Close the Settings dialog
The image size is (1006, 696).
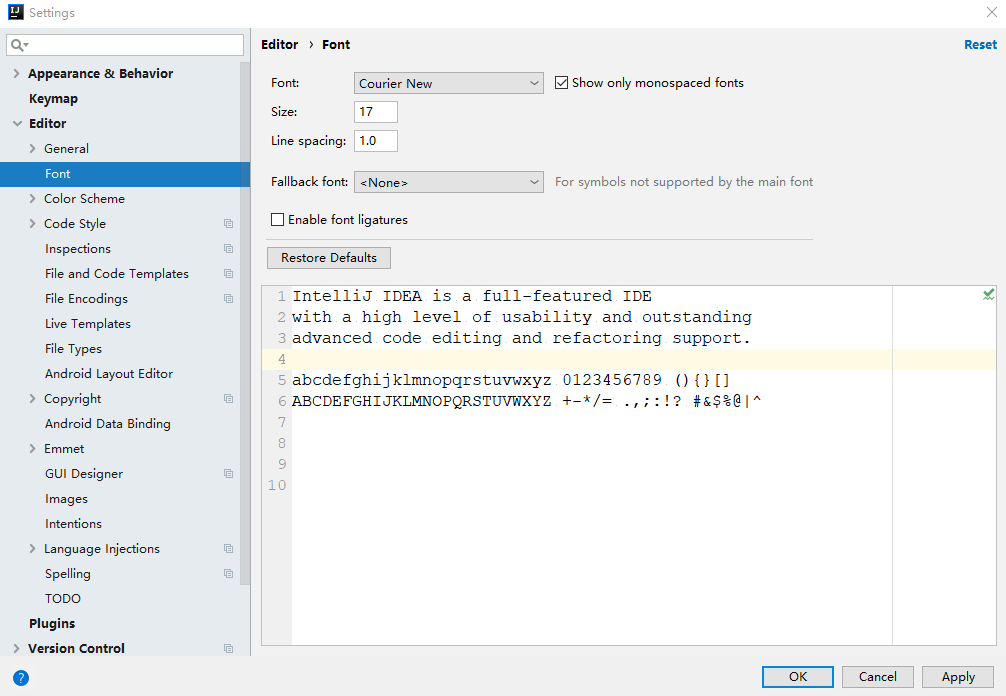tap(991, 12)
